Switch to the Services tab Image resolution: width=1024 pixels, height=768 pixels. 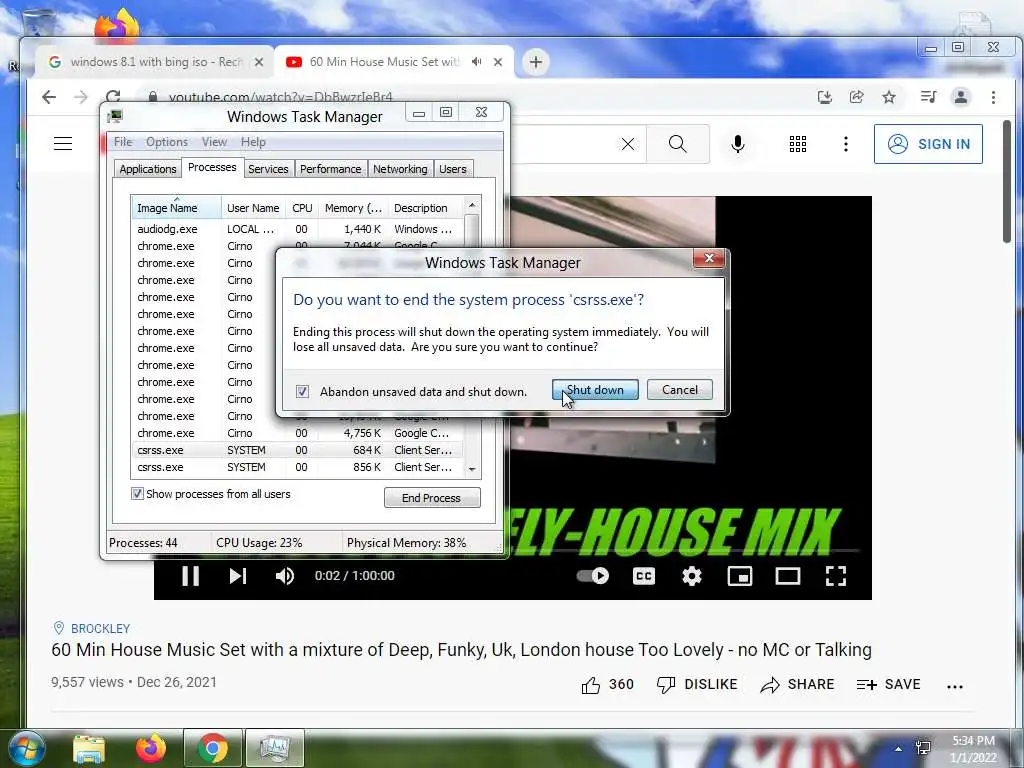tap(268, 169)
